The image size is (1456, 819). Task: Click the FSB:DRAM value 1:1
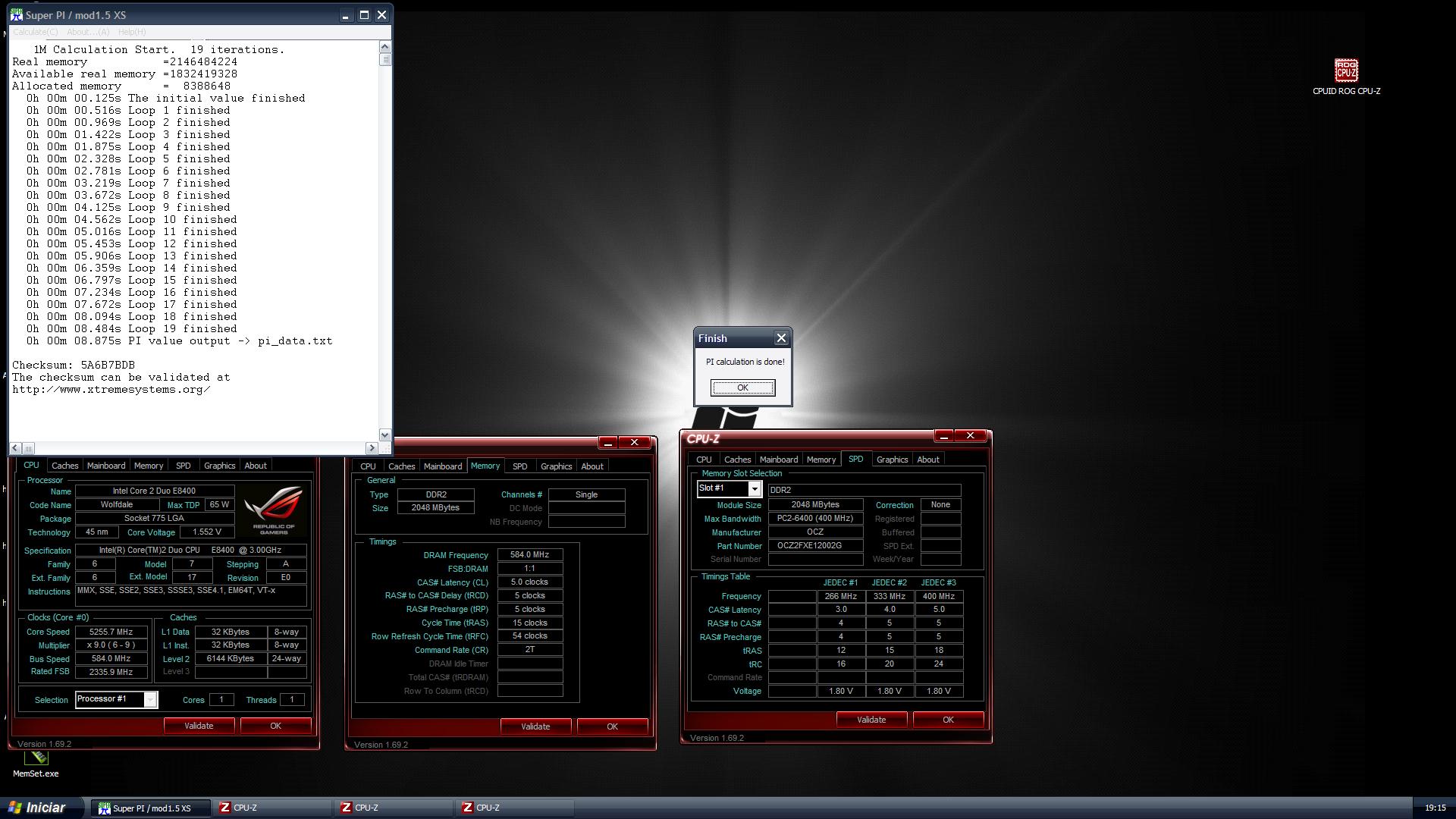point(530,569)
